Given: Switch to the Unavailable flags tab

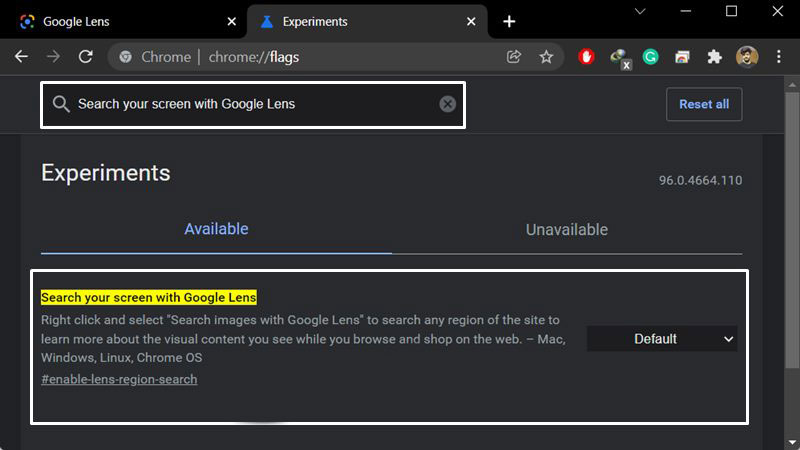Looking at the screenshot, I should [567, 230].
